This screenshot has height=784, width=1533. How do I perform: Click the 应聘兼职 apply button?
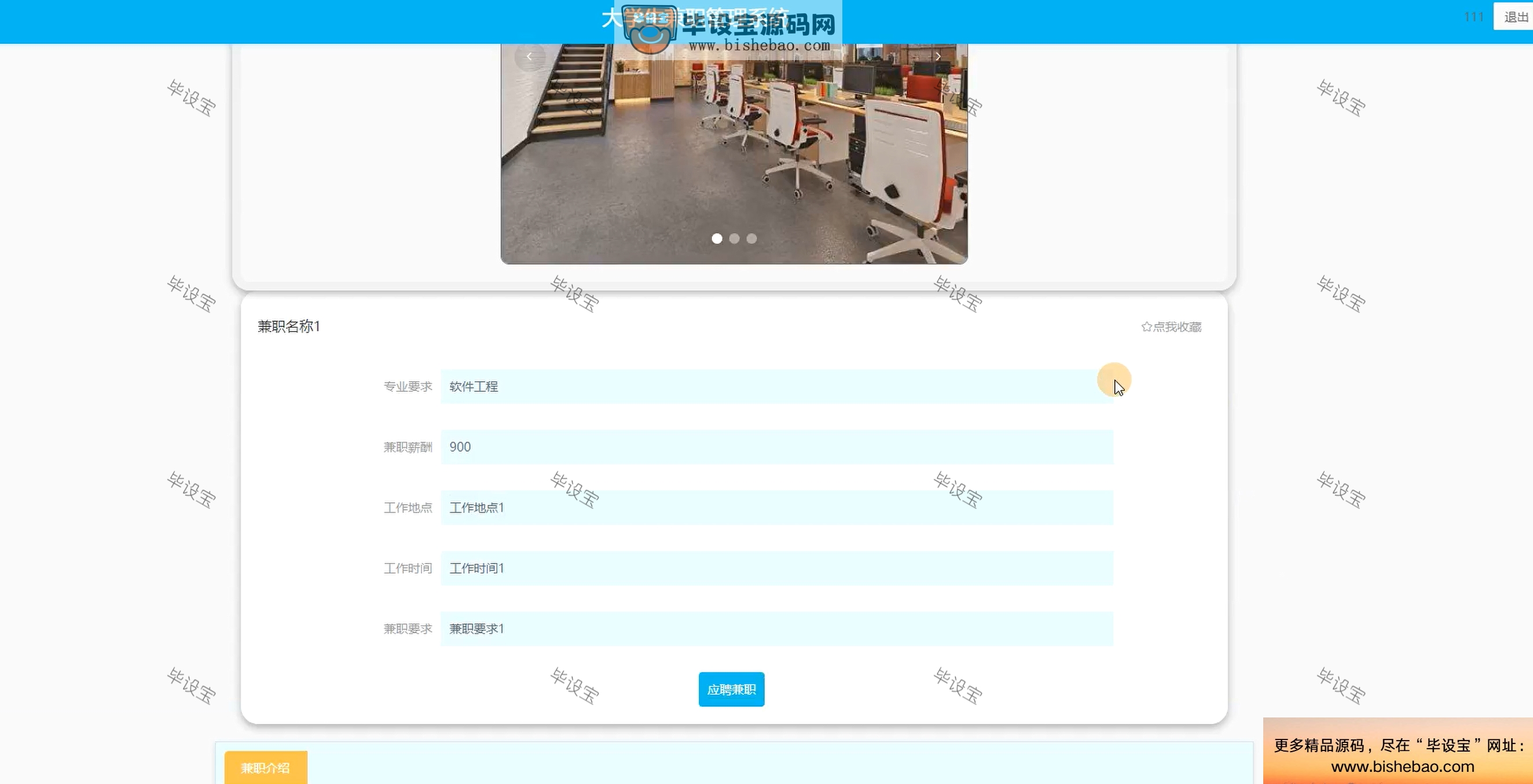coord(731,690)
